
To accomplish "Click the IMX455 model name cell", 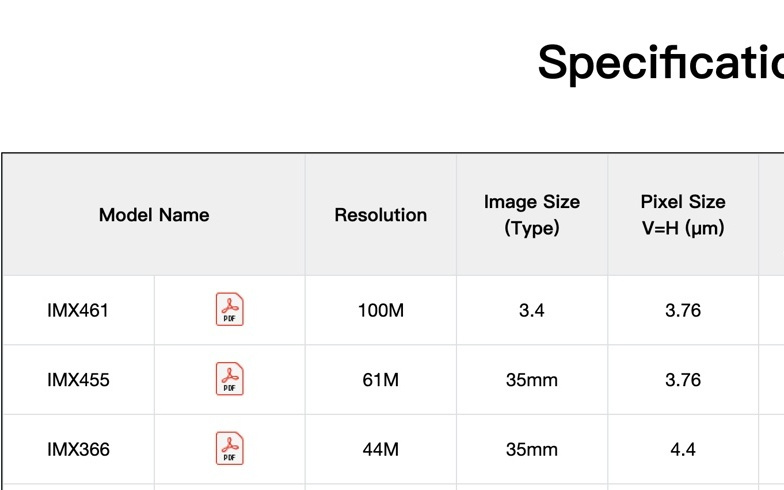I will pyautogui.click(x=78, y=380).
